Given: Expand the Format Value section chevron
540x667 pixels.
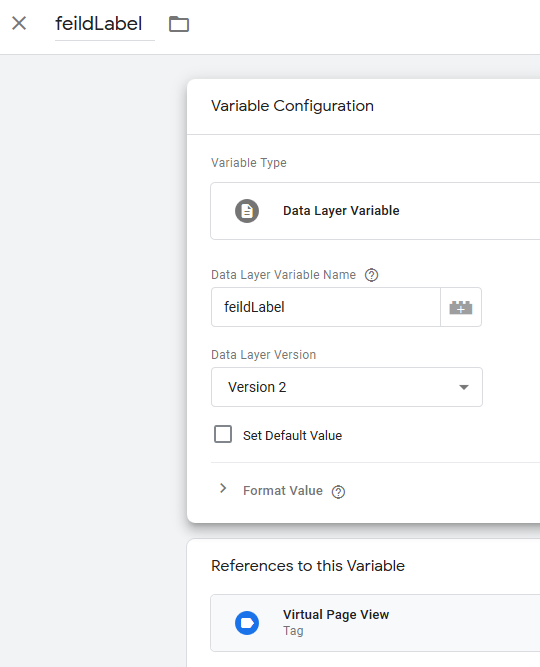Looking at the screenshot, I should click(223, 488).
